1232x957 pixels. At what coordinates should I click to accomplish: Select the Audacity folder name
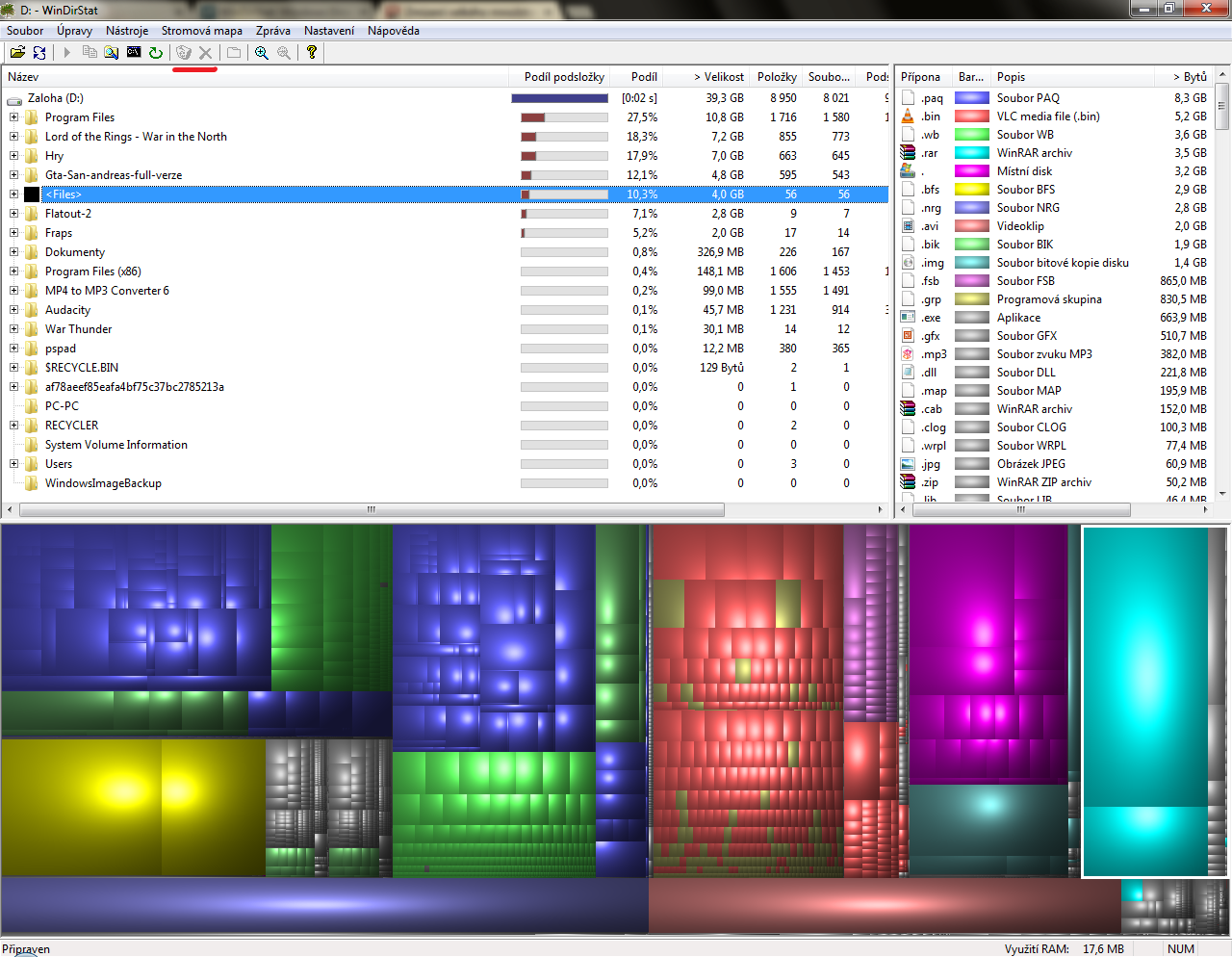[x=67, y=310]
